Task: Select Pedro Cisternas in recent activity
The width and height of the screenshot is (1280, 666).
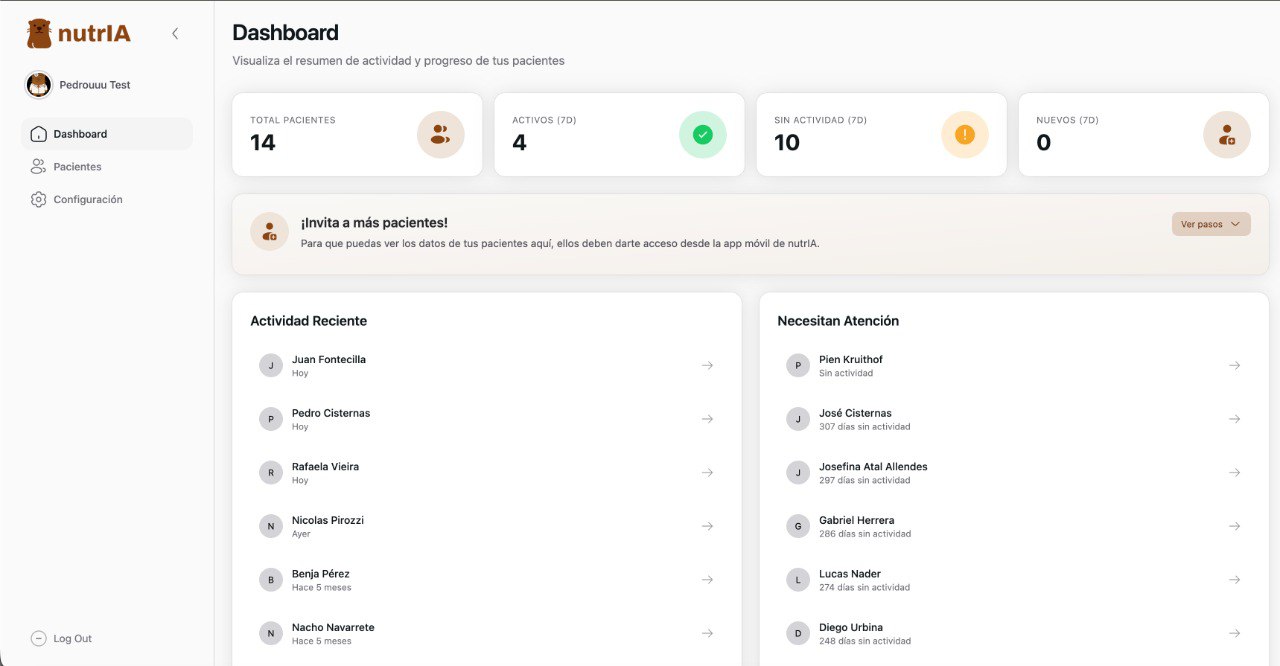Action: pos(331,414)
